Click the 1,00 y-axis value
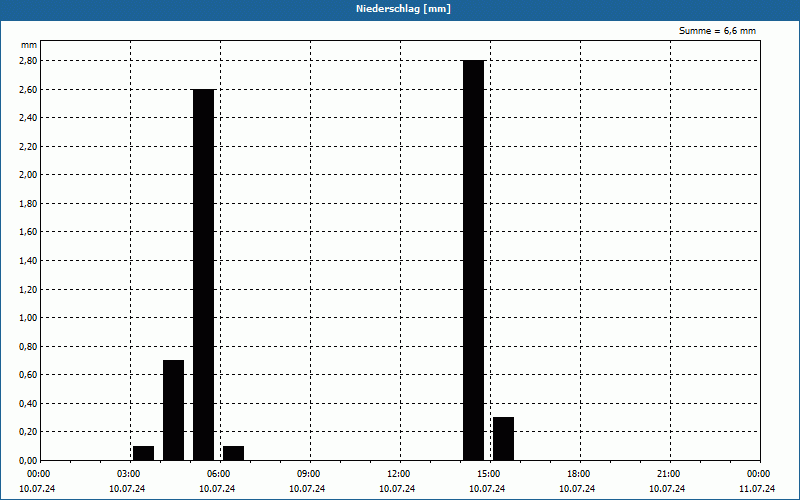The width and height of the screenshot is (800, 500). [29, 318]
